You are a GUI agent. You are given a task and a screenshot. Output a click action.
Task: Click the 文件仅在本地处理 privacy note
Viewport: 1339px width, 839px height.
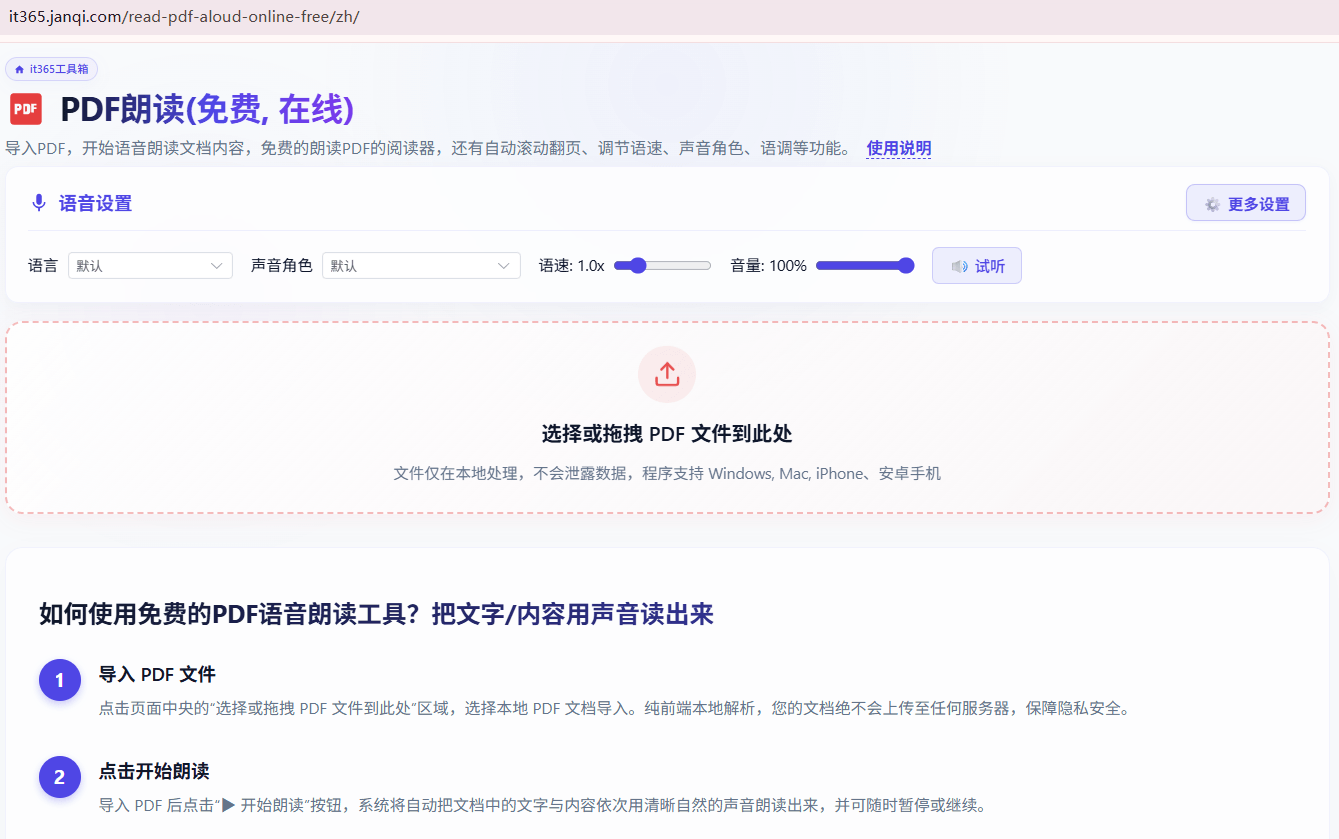(x=667, y=473)
